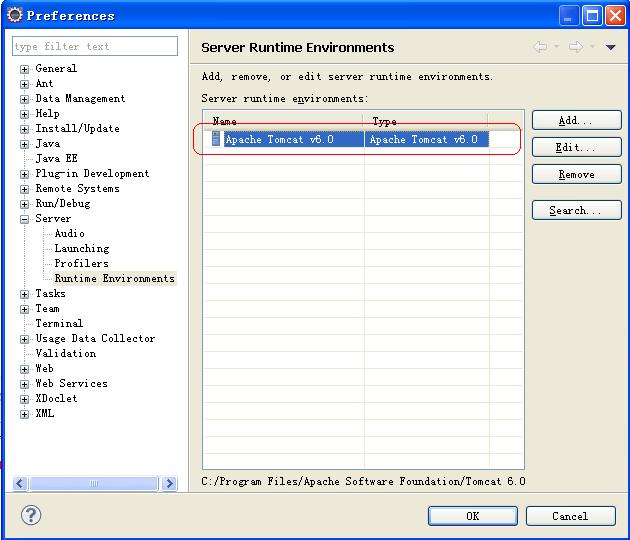Expand the Plug-in Development node
This screenshot has width=630, height=540.
[25, 174]
